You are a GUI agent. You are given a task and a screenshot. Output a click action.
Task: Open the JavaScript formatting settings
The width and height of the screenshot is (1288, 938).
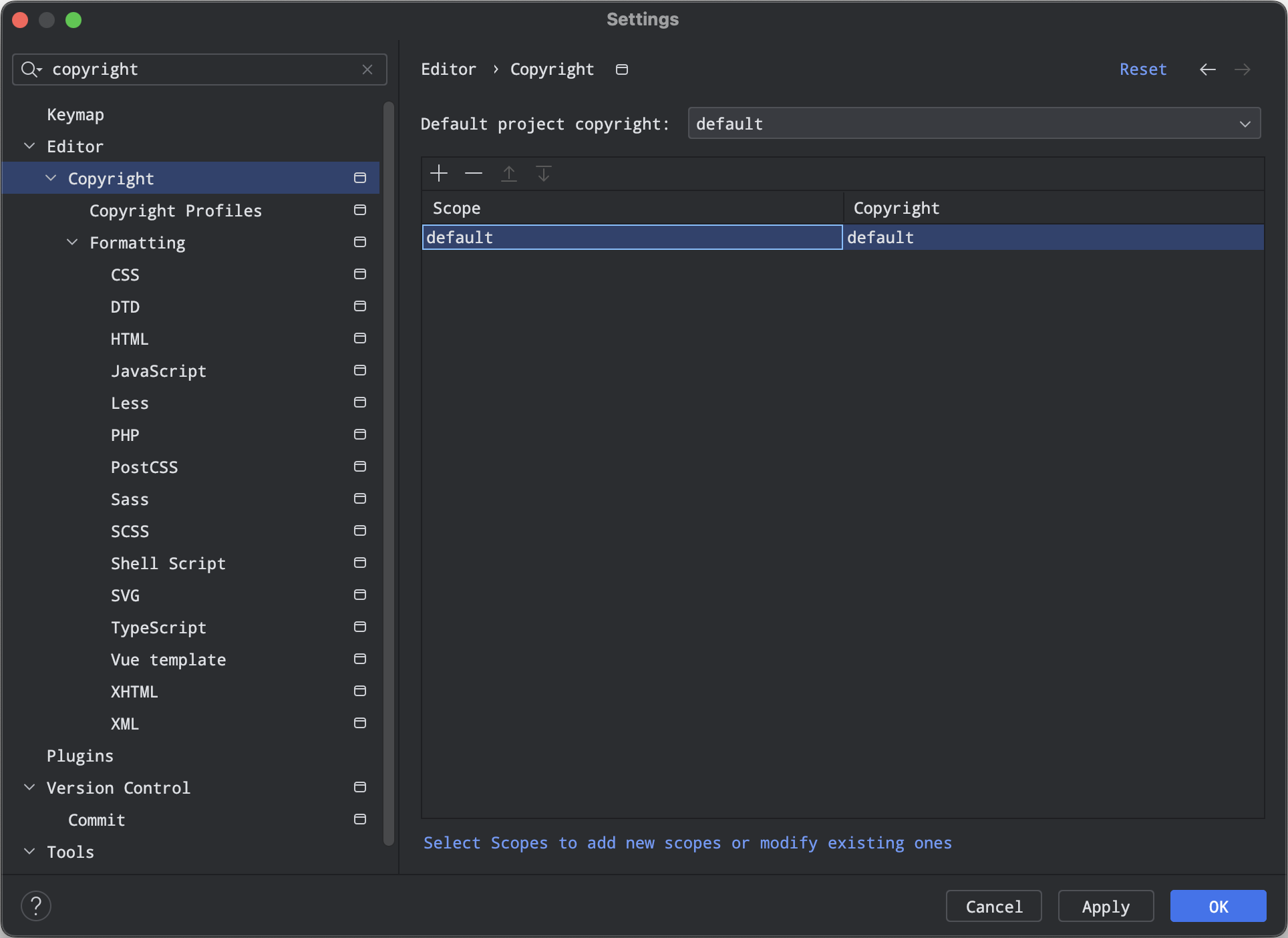[x=158, y=371]
